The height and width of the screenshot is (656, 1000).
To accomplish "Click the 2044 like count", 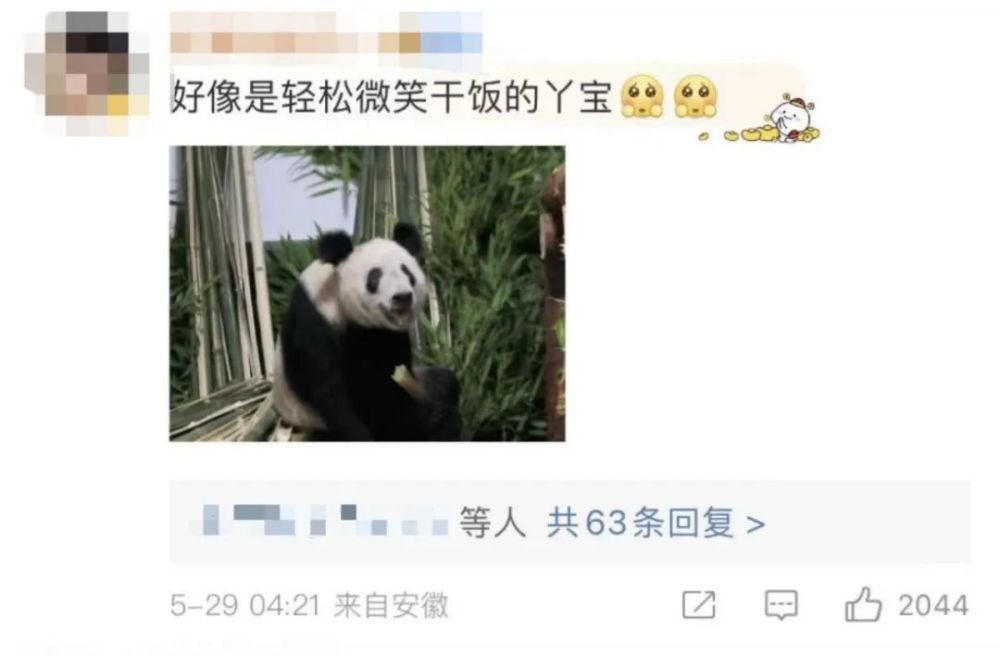I will coord(934,605).
